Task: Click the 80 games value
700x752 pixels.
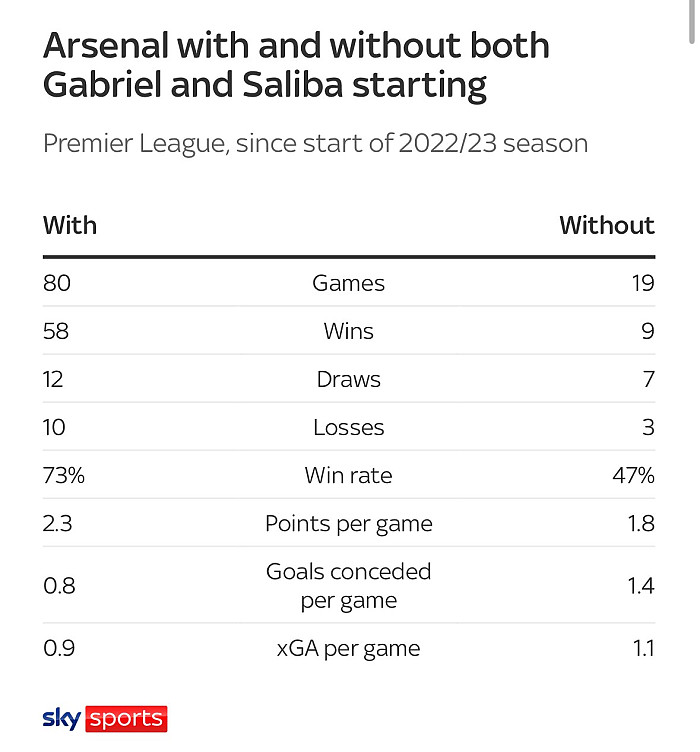Action: [x=57, y=283]
